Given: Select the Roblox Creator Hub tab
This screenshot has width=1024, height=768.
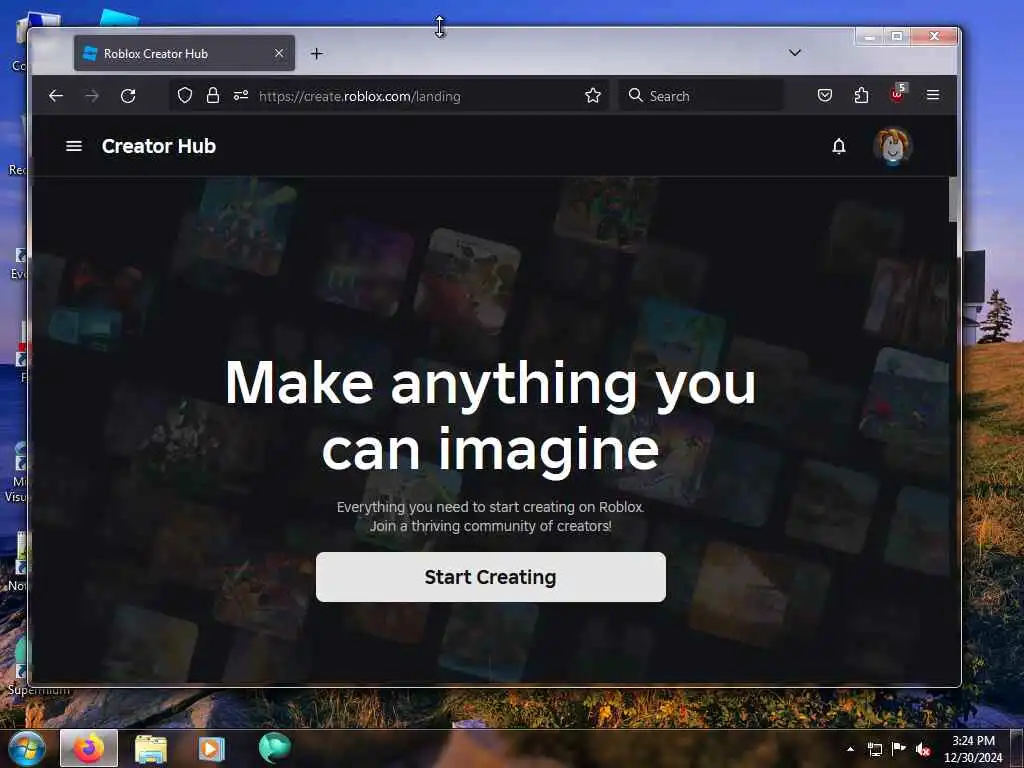Looking at the screenshot, I should click(184, 53).
